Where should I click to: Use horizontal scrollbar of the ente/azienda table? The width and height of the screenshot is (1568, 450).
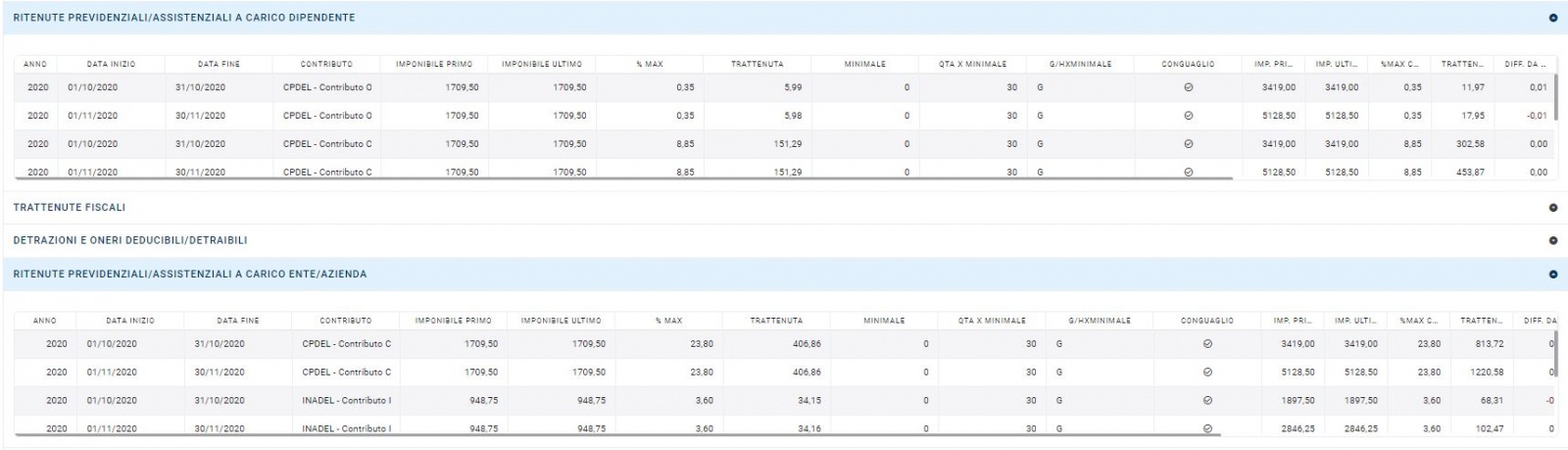[618, 435]
